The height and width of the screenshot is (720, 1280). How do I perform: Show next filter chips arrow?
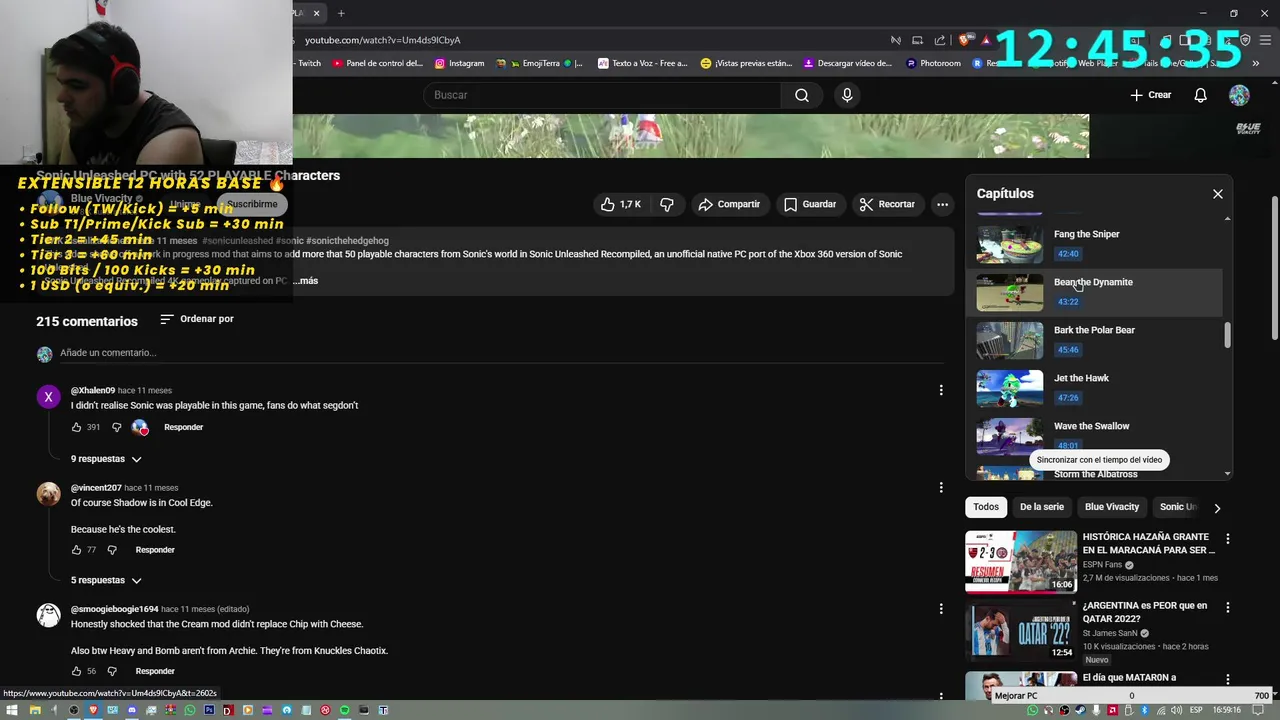[x=1217, y=508]
